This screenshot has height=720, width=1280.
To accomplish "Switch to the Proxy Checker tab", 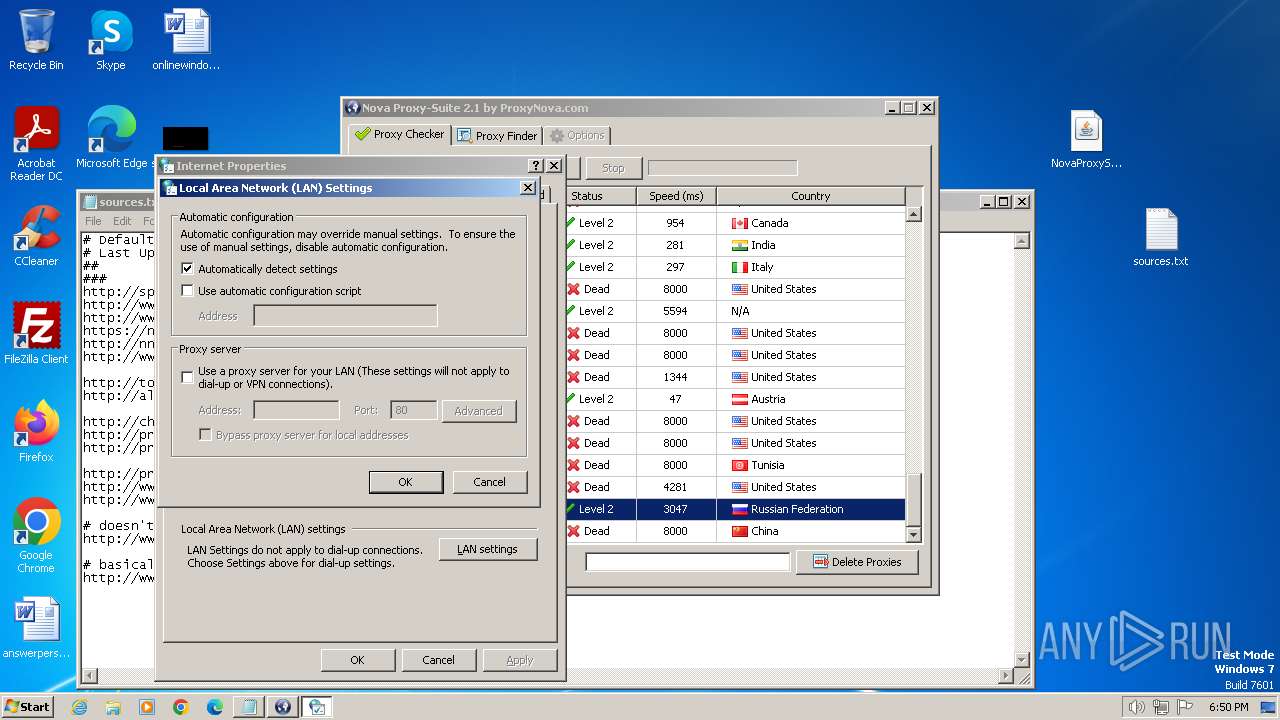I will [x=399, y=134].
